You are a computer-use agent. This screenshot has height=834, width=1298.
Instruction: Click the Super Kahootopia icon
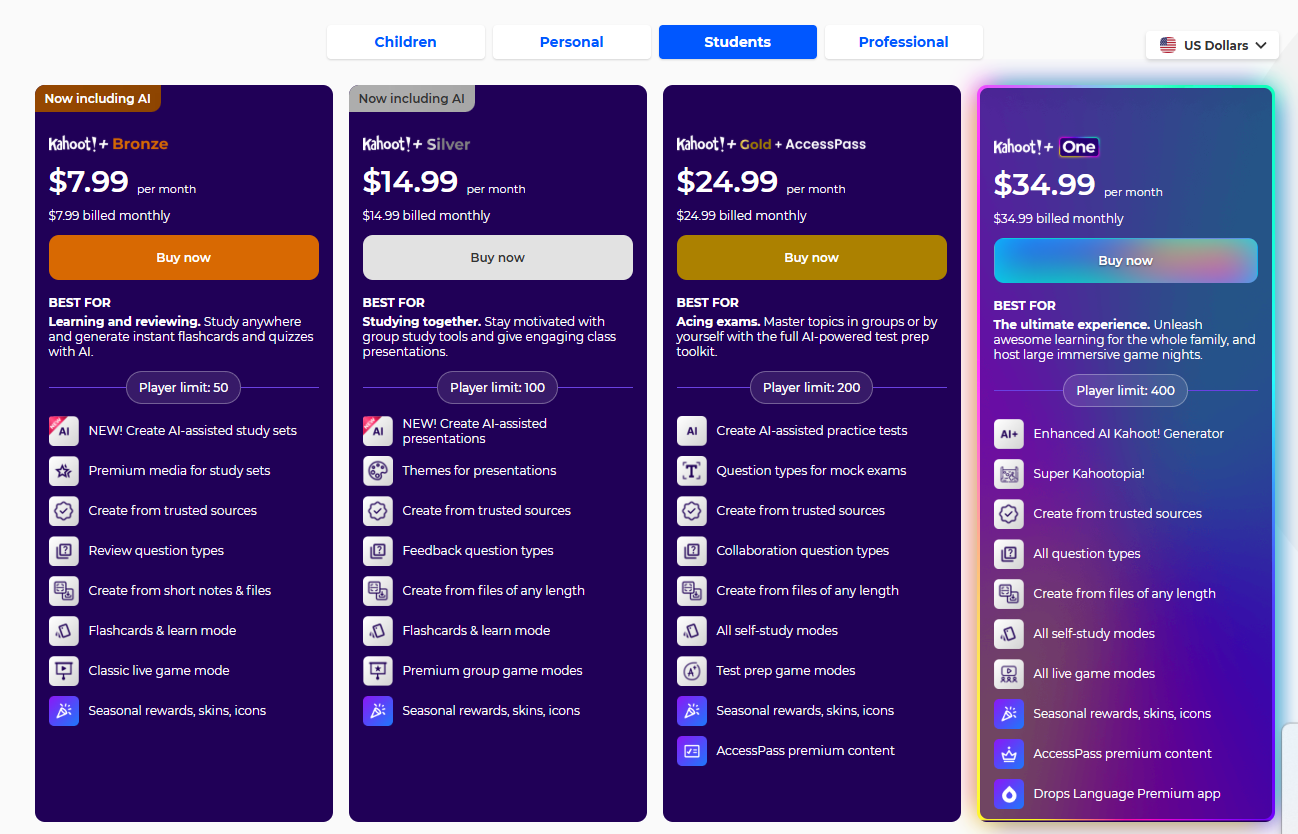point(1009,474)
